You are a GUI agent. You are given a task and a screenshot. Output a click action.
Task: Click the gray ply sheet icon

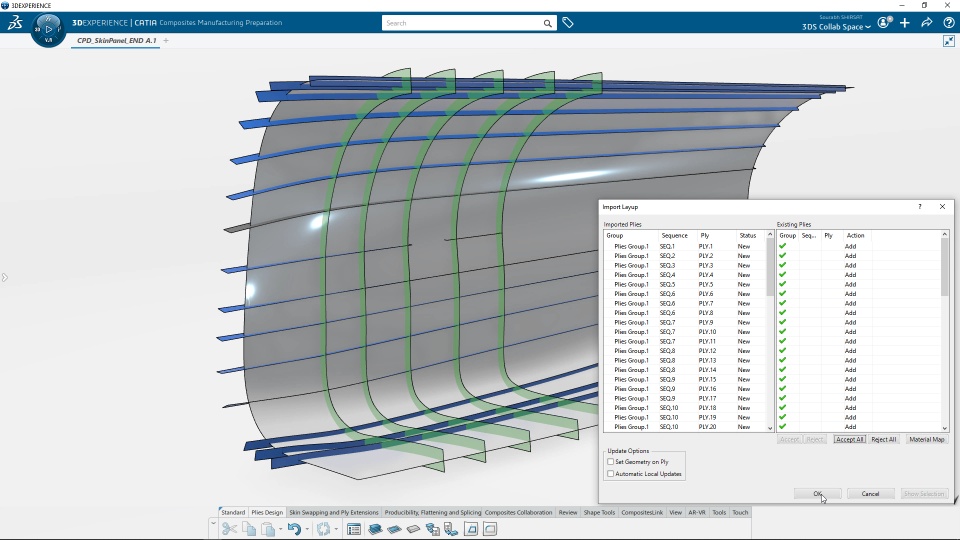(x=413, y=529)
